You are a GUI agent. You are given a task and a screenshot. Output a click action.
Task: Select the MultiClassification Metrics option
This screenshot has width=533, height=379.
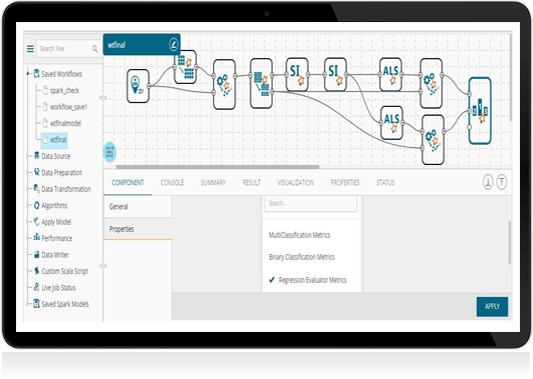[299, 235]
